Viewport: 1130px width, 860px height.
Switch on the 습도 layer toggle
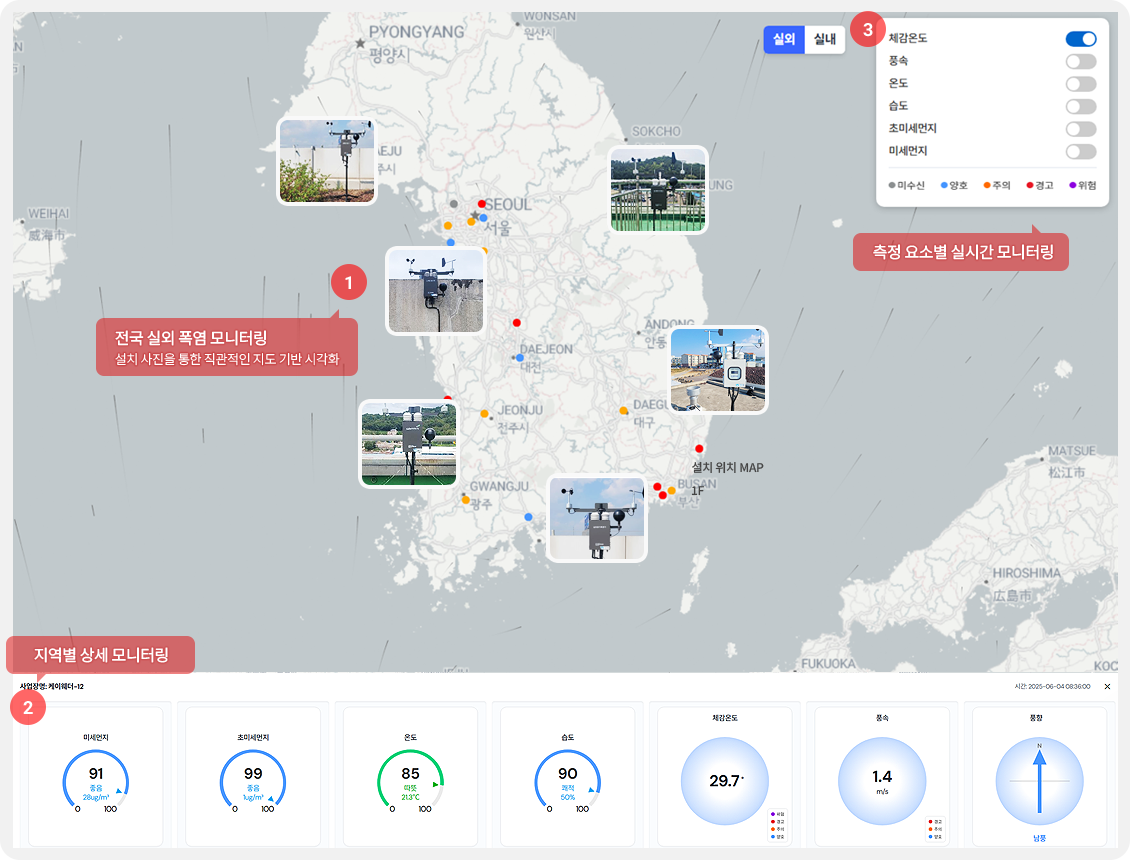click(1080, 106)
